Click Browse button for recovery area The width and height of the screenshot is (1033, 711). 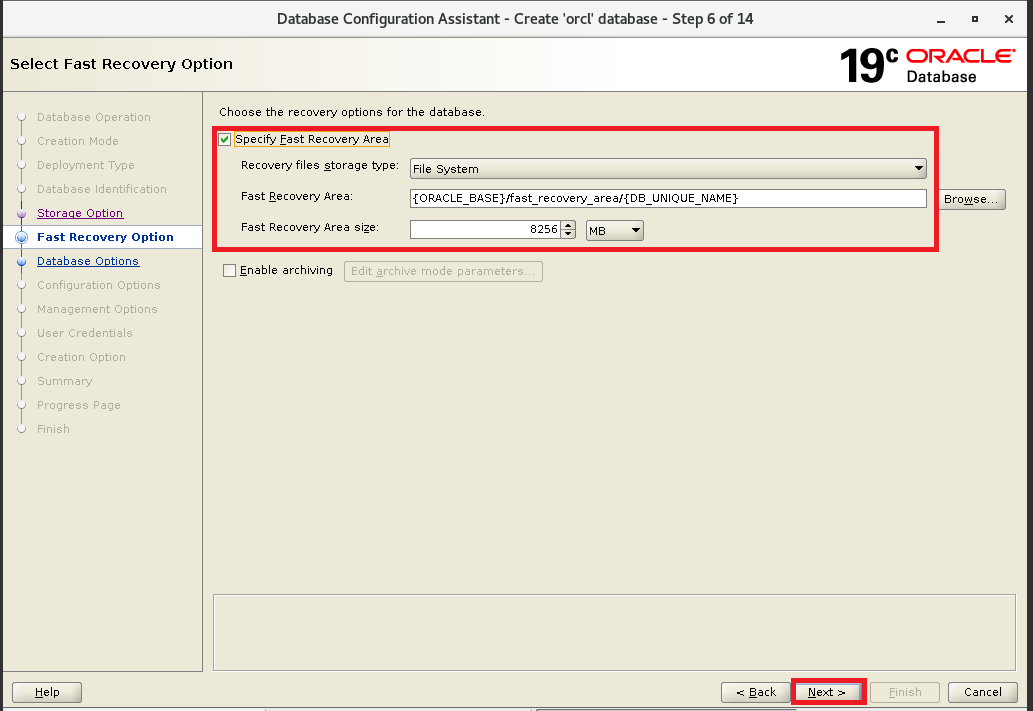[x=971, y=199]
